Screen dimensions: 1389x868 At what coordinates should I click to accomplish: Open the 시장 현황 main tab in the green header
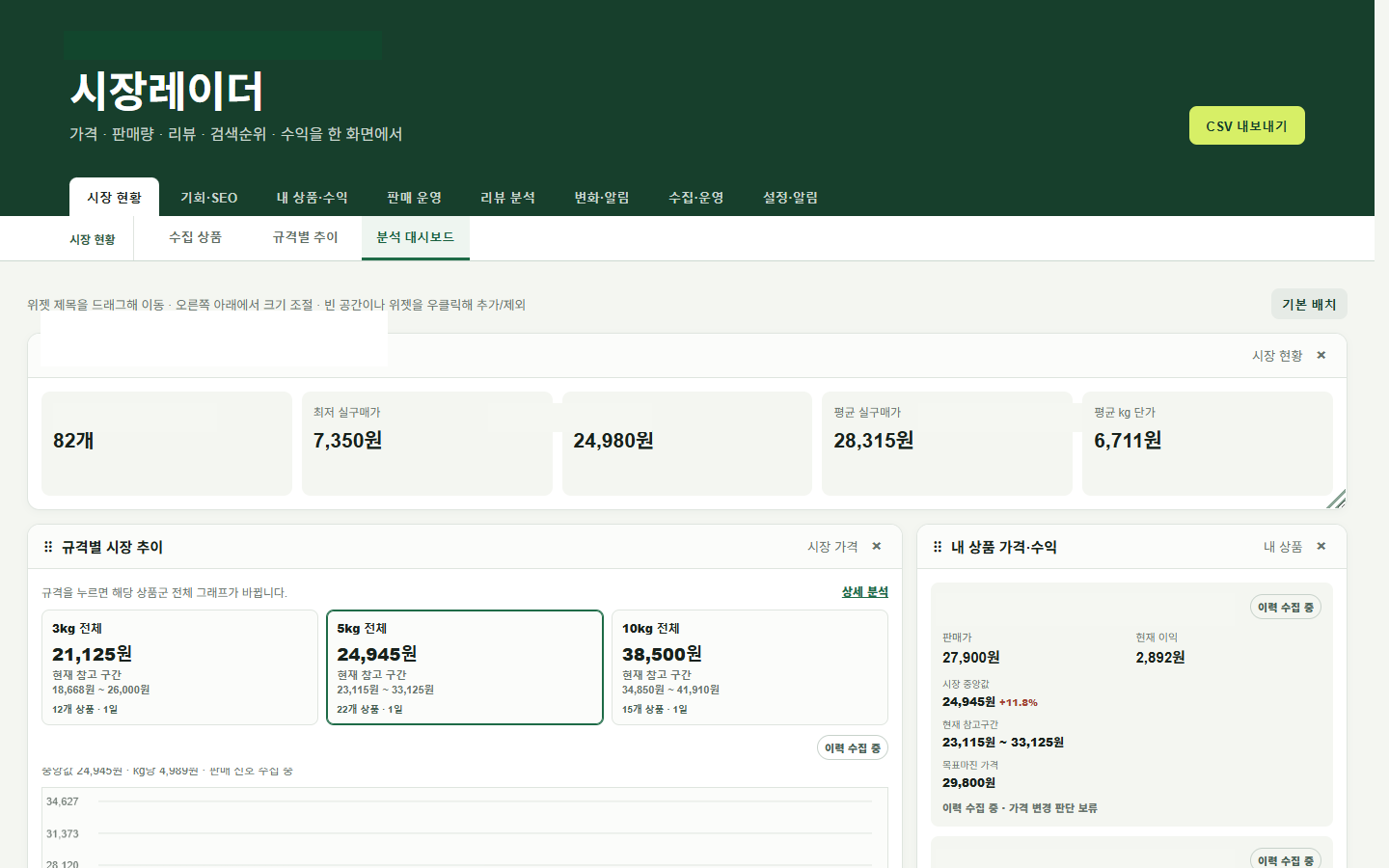tap(114, 198)
